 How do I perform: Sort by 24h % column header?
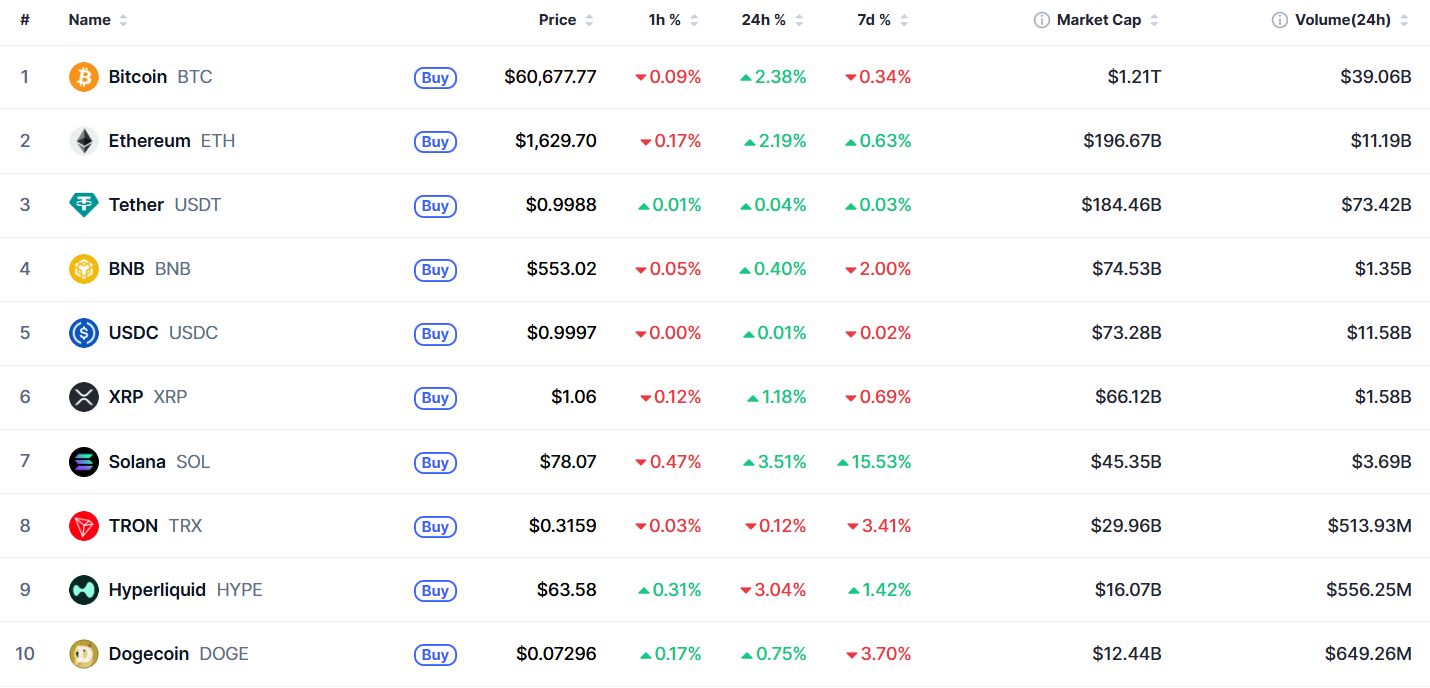pos(772,20)
